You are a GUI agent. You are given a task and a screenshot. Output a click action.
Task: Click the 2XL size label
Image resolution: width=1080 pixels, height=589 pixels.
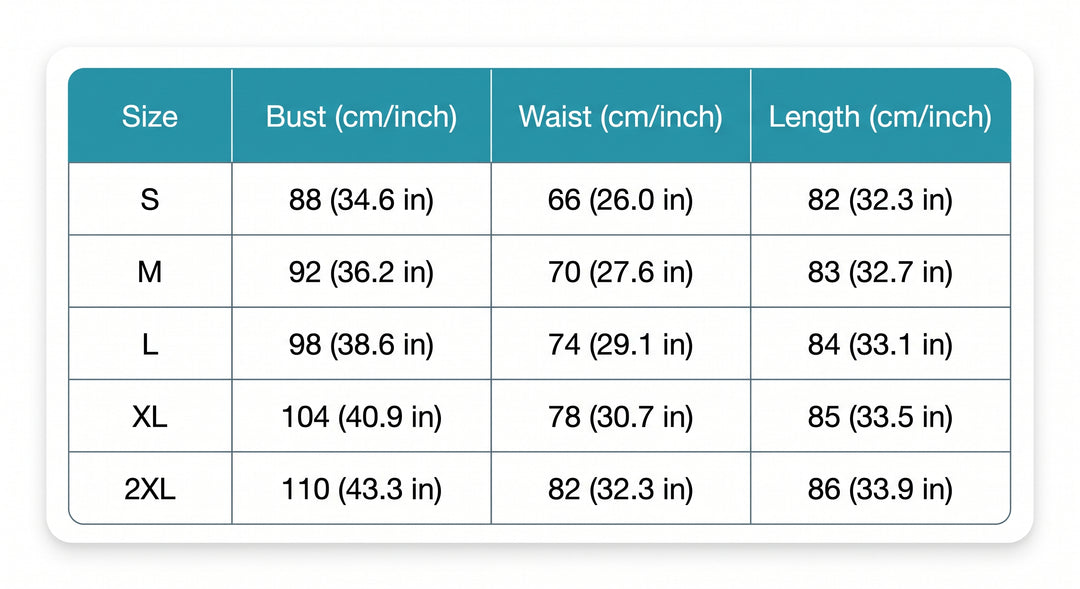150,488
